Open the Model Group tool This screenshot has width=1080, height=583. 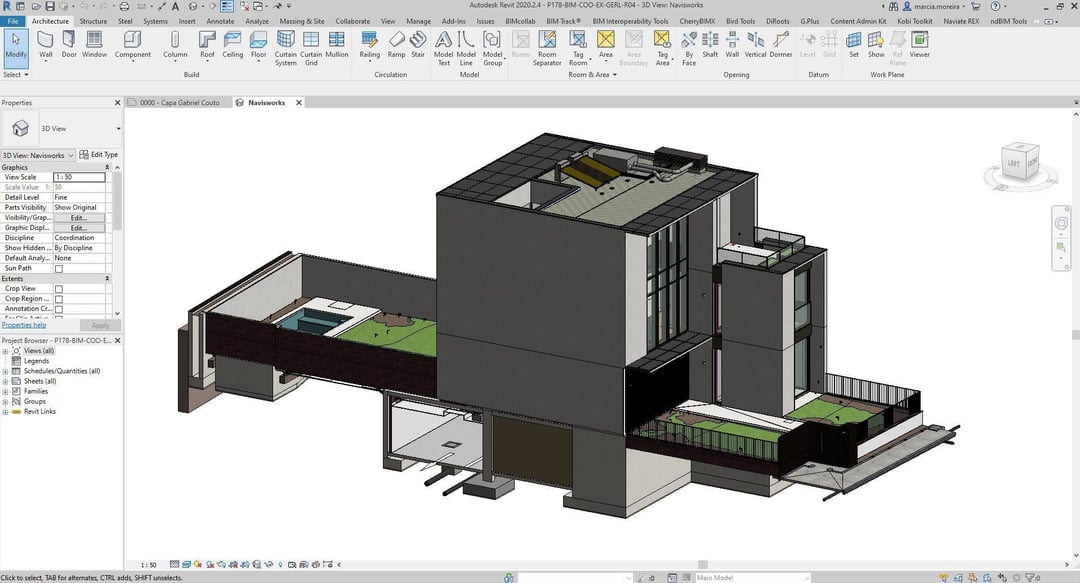coord(492,48)
